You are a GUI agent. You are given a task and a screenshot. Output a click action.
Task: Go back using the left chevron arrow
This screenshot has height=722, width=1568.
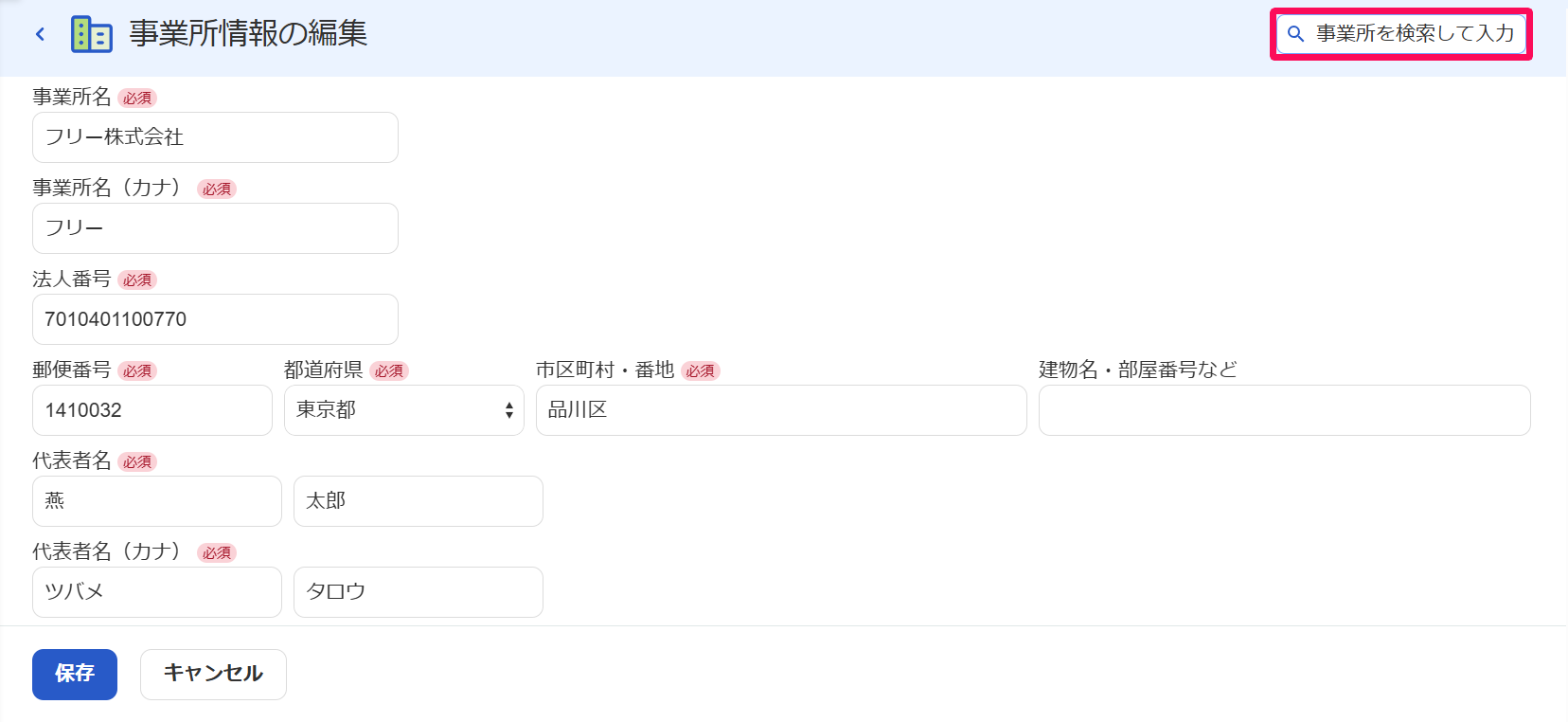click(x=40, y=34)
